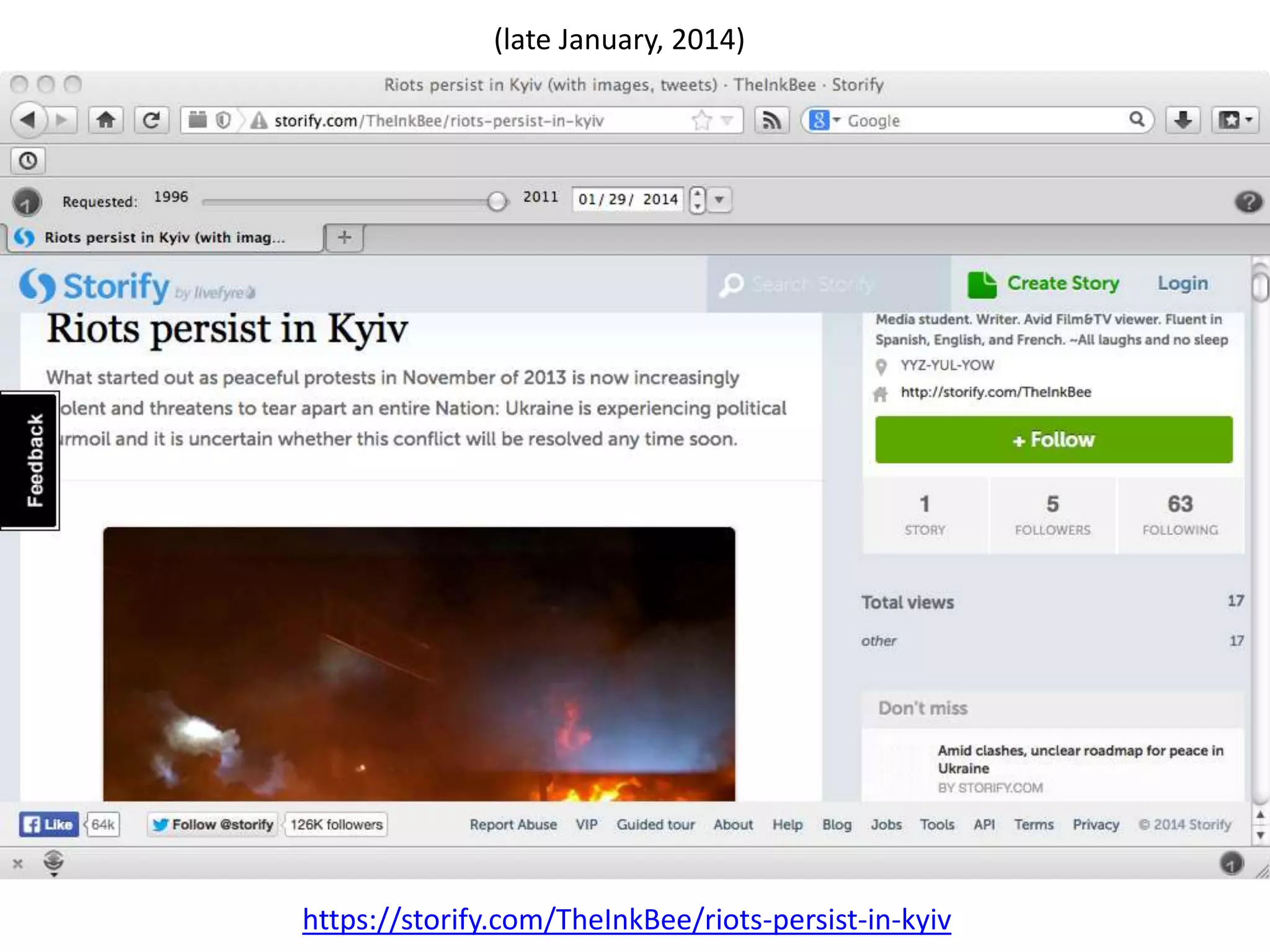Click the 1 Story count

tap(925, 515)
